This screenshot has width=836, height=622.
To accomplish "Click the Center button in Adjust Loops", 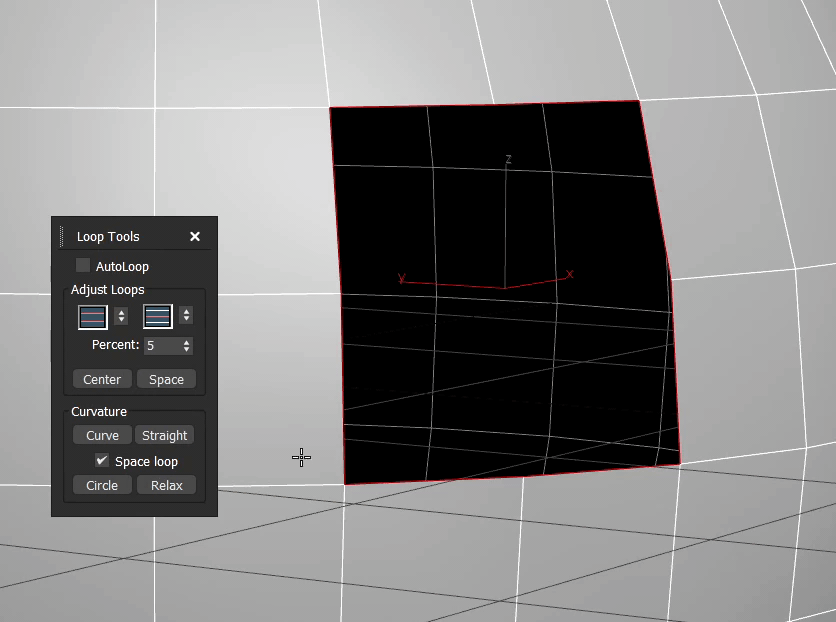I will 101,379.
